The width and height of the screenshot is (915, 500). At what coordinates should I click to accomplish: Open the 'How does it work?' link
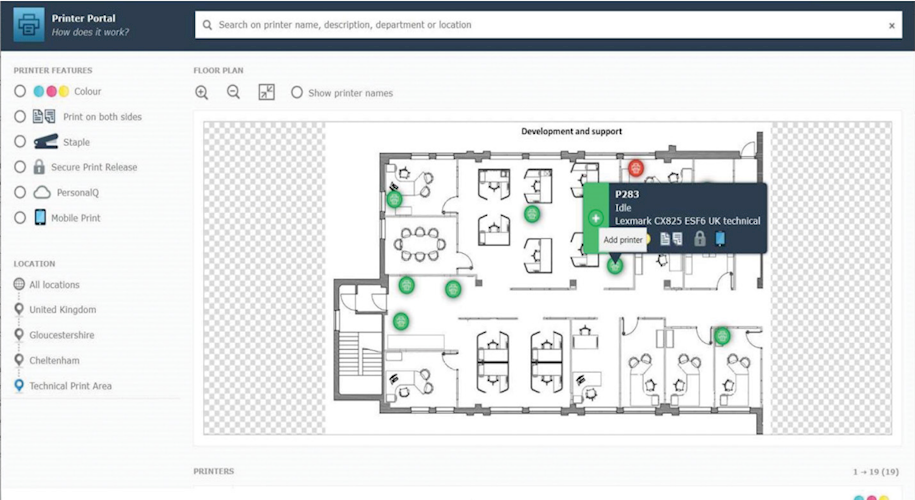tap(90, 32)
